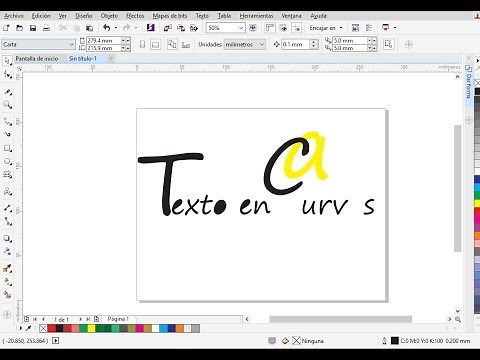Viewport: 480px width, 360px height.
Task: Select the Color Eyedropper tool
Action: coord(7,268)
